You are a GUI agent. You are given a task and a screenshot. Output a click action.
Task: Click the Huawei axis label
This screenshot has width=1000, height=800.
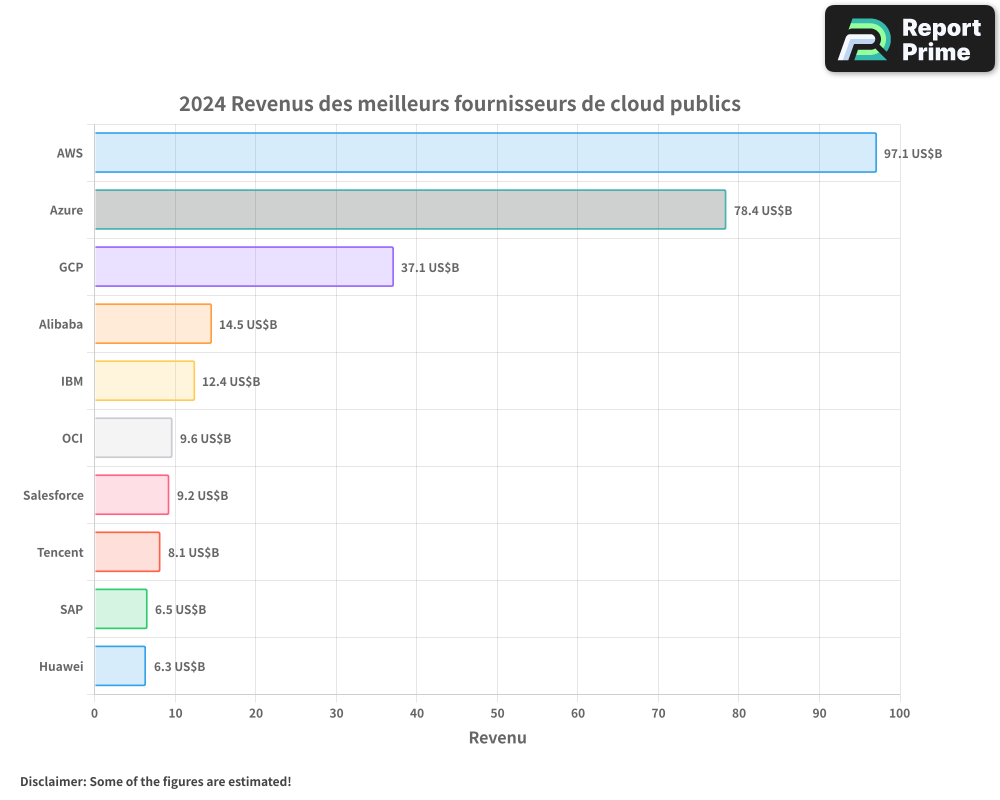tap(61, 666)
